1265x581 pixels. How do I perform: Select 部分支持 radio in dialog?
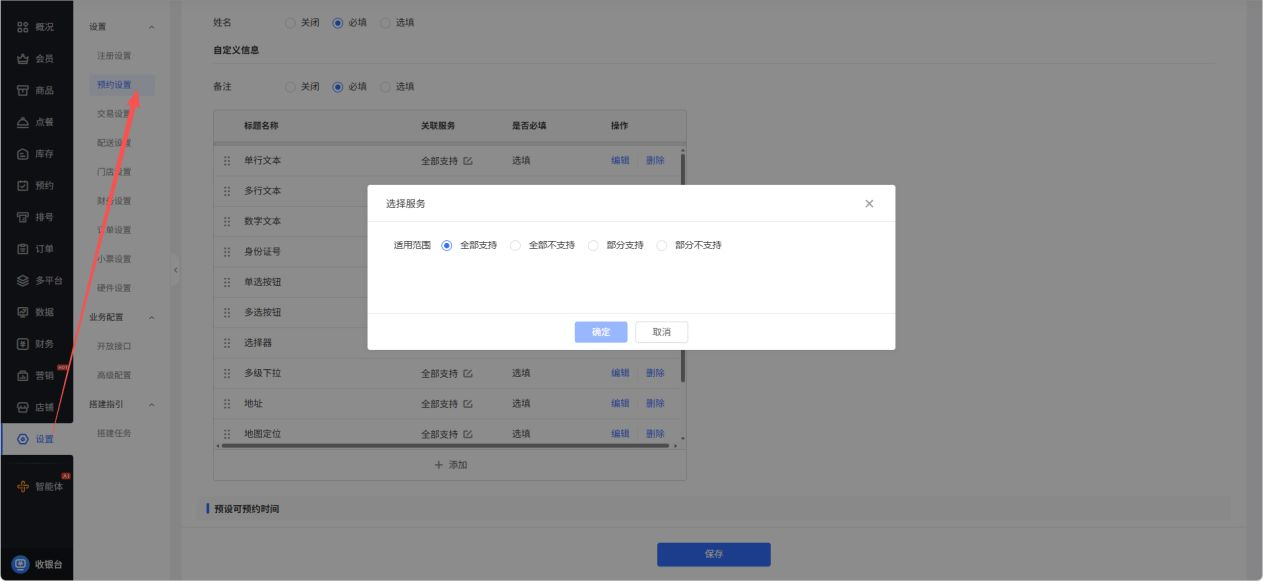[x=593, y=245]
